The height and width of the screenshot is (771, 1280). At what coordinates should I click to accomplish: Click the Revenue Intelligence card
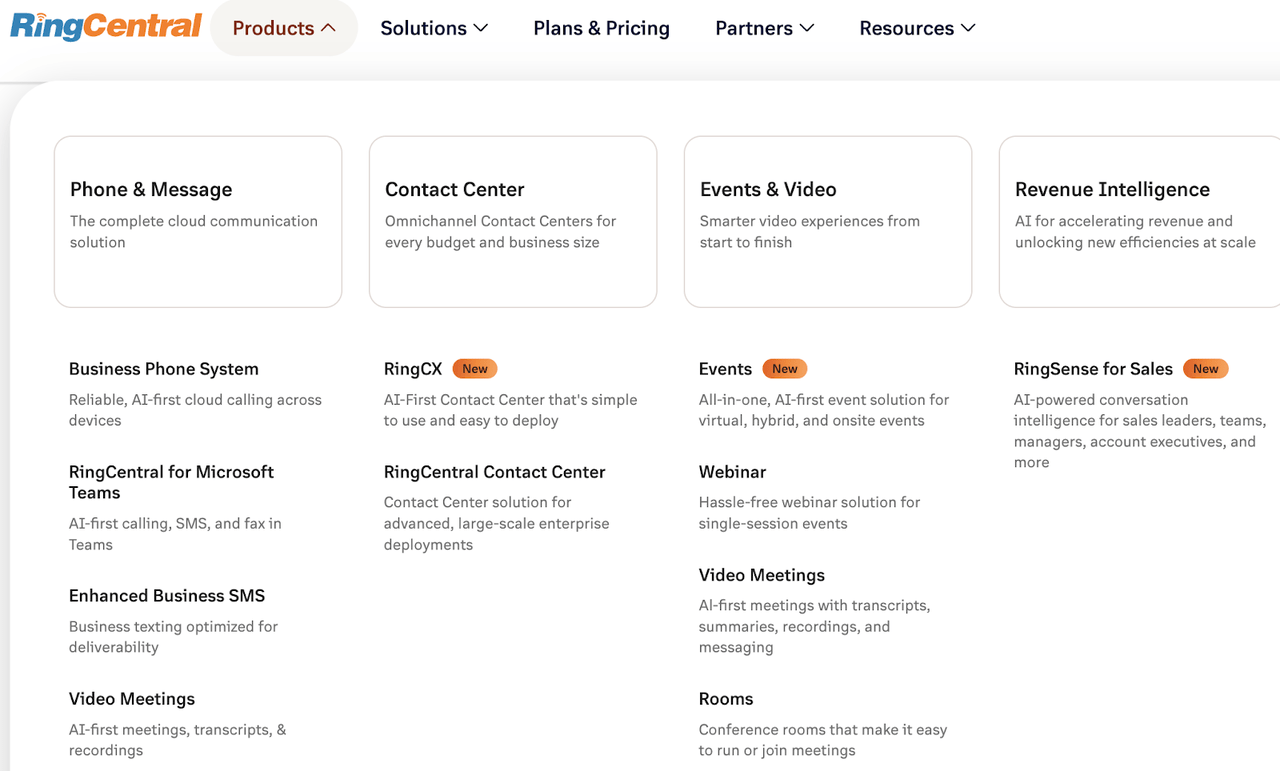coord(1138,221)
